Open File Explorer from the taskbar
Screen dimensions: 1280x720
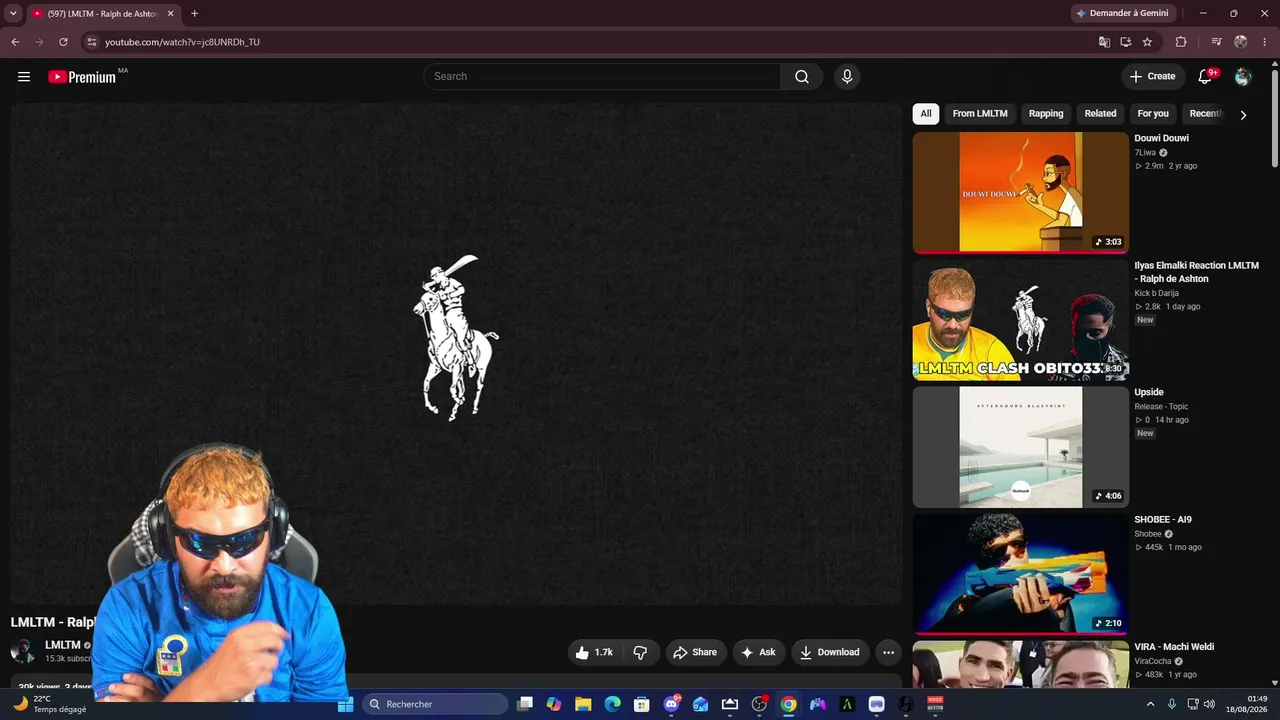point(583,705)
